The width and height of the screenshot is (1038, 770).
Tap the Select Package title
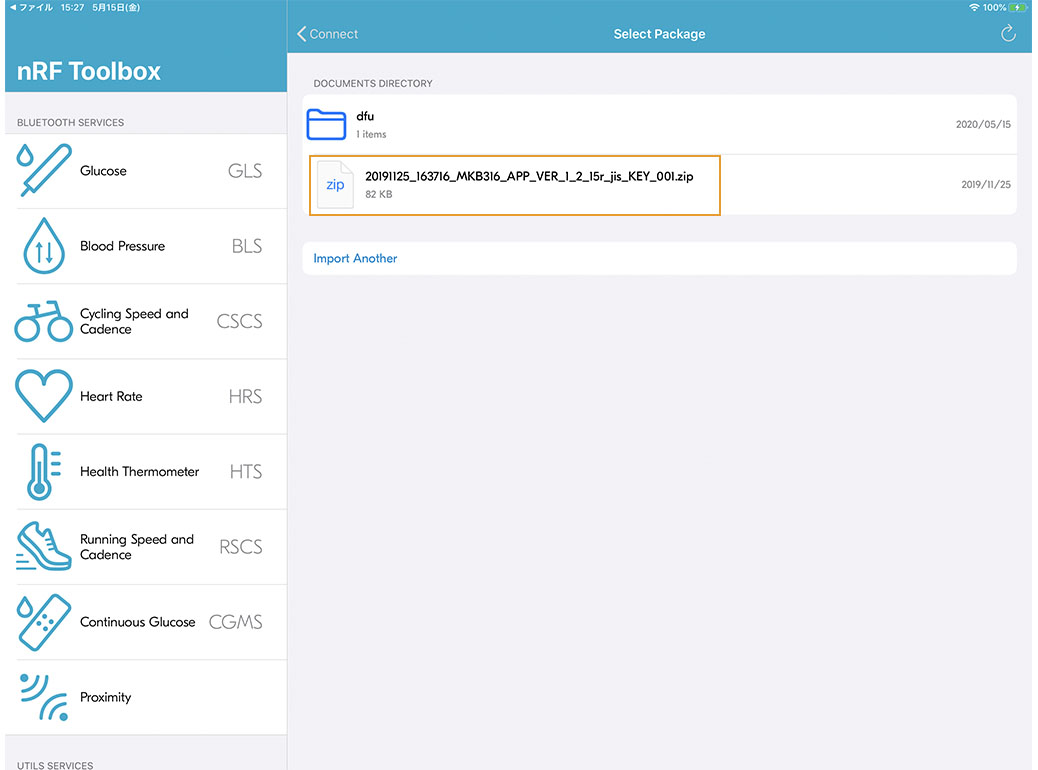pos(659,34)
